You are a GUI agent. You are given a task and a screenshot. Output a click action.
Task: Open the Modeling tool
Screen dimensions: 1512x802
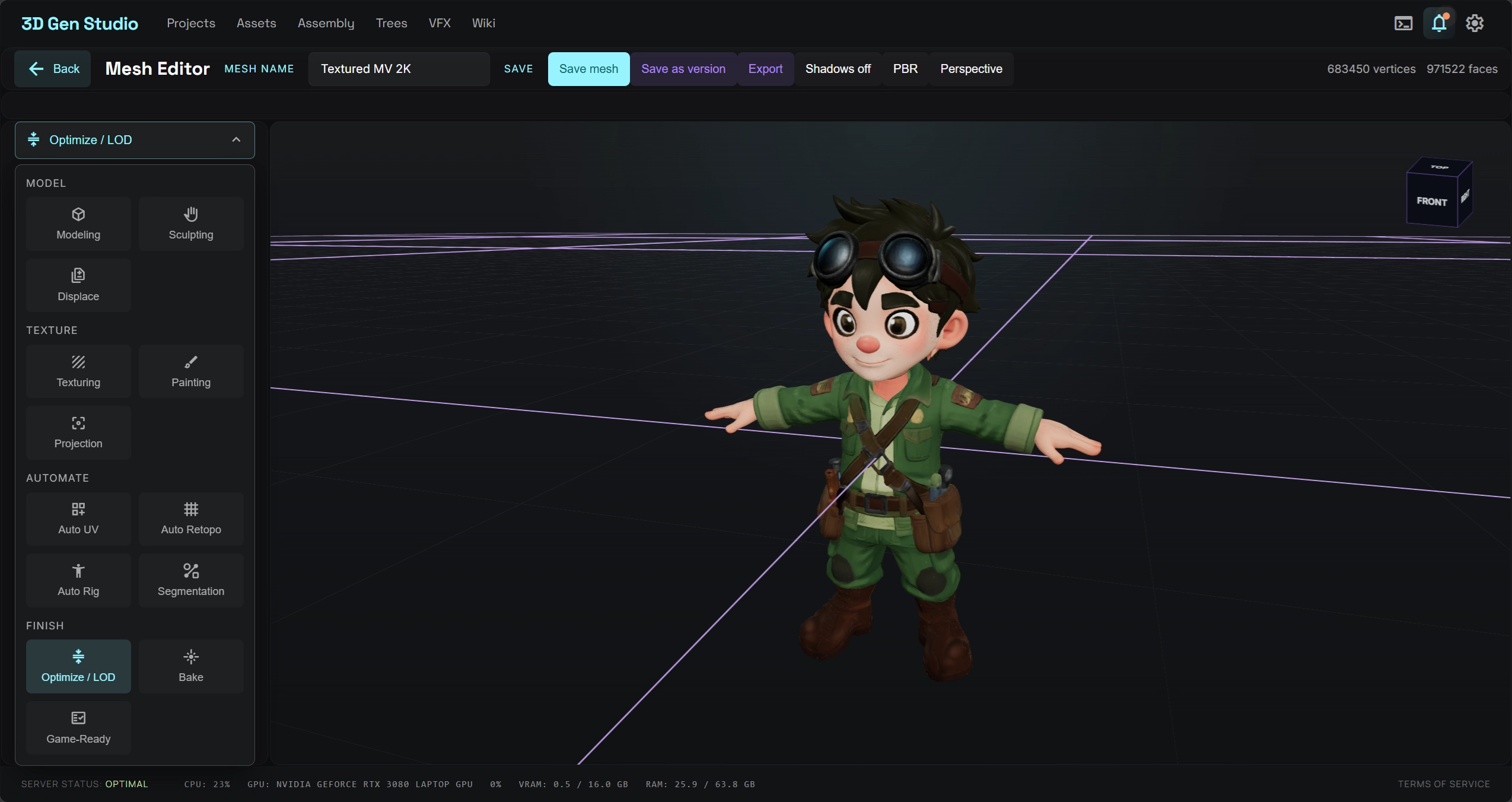pos(78,224)
